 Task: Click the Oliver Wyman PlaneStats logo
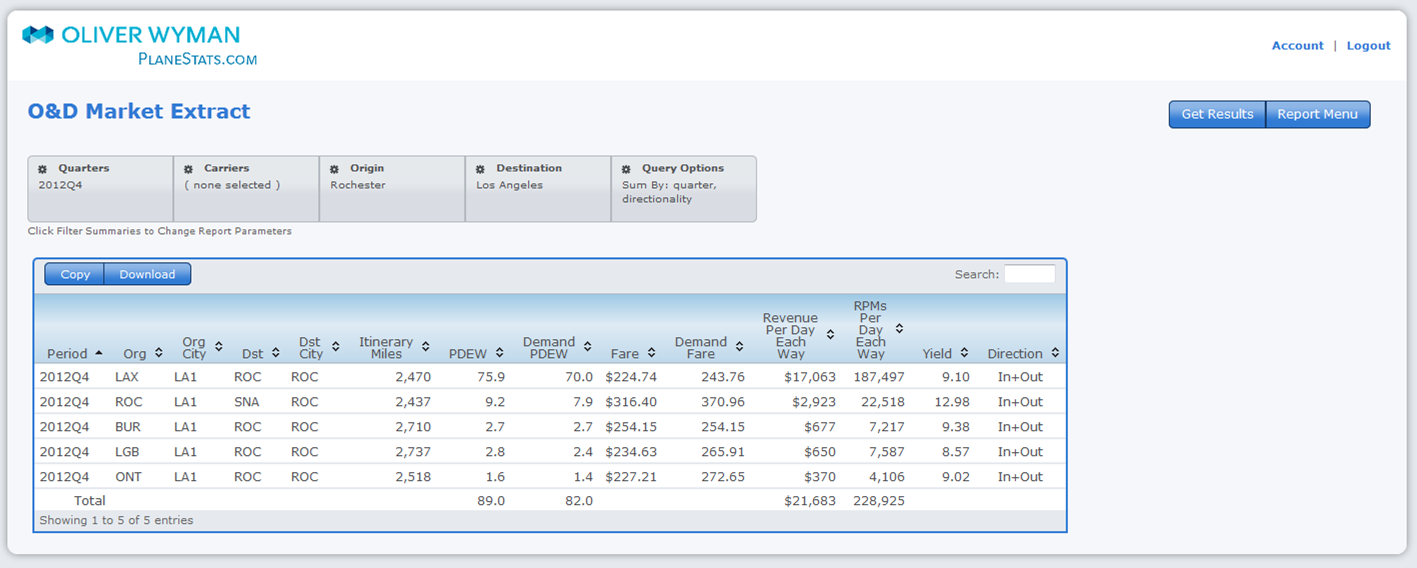[x=140, y=45]
